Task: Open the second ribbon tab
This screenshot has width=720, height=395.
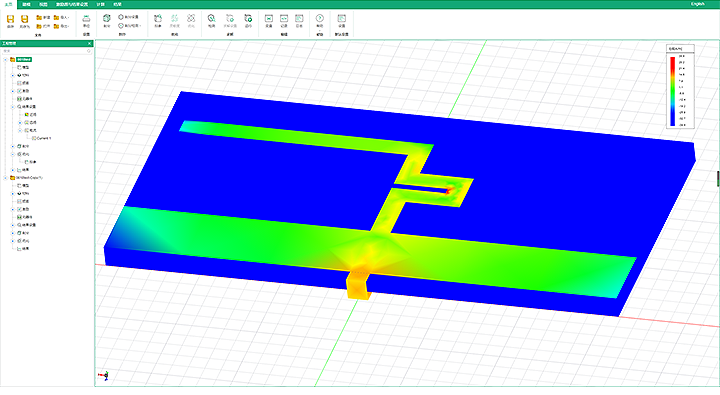Action: point(27,4)
